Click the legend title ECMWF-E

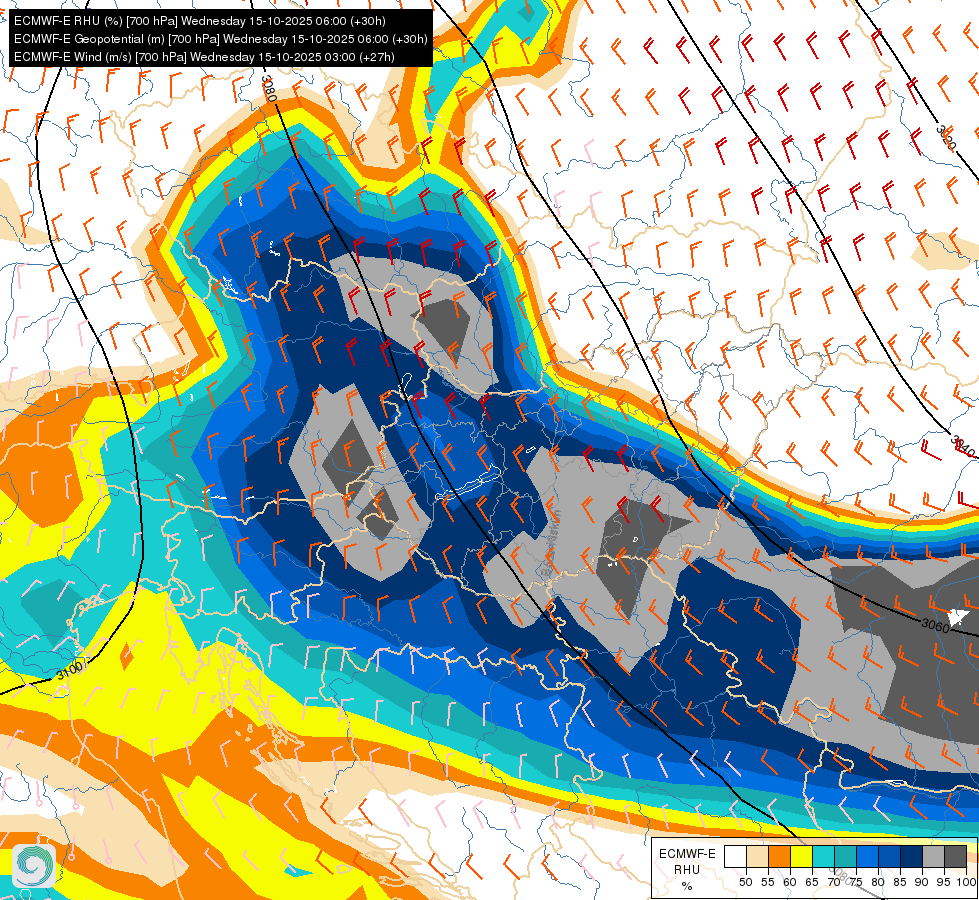pos(687,854)
